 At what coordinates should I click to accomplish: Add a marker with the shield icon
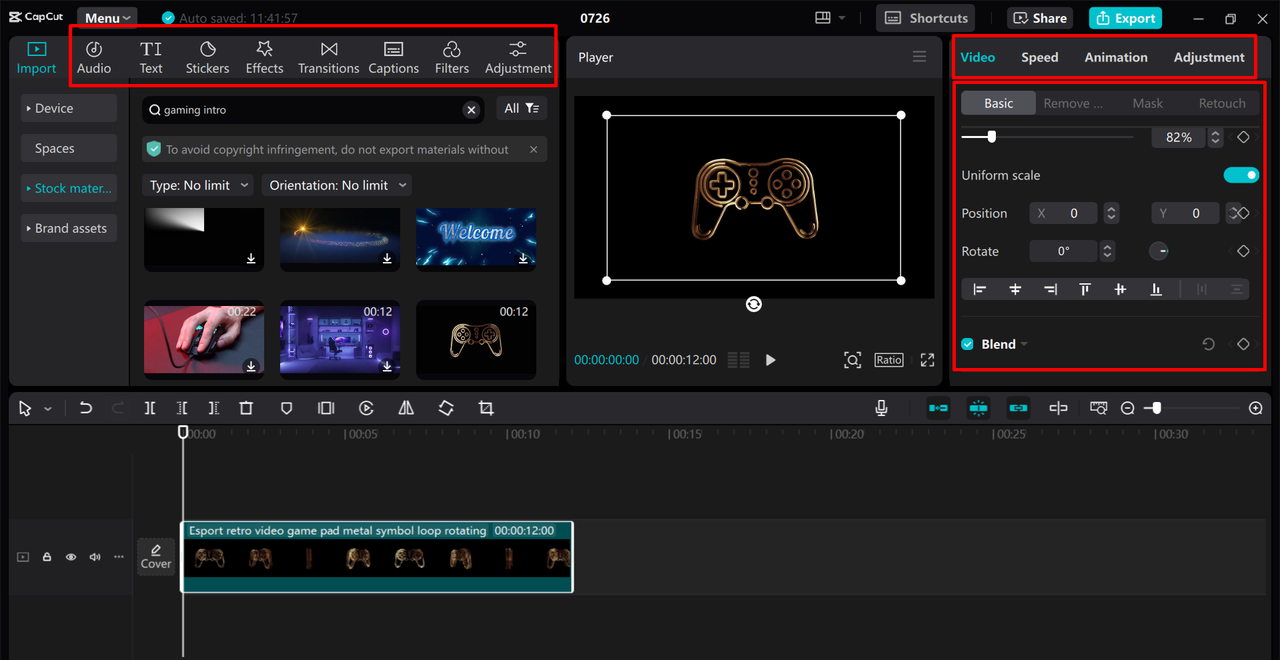pos(286,408)
